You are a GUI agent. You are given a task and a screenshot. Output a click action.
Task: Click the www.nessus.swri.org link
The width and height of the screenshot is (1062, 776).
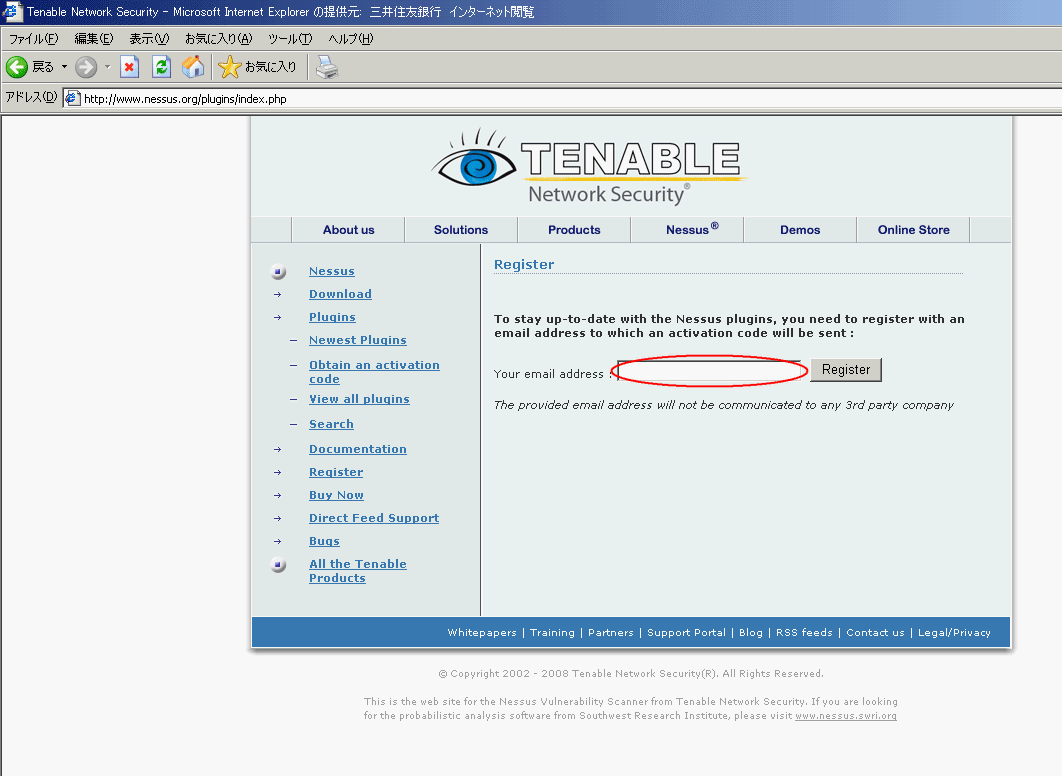pyautogui.click(x=846, y=716)
